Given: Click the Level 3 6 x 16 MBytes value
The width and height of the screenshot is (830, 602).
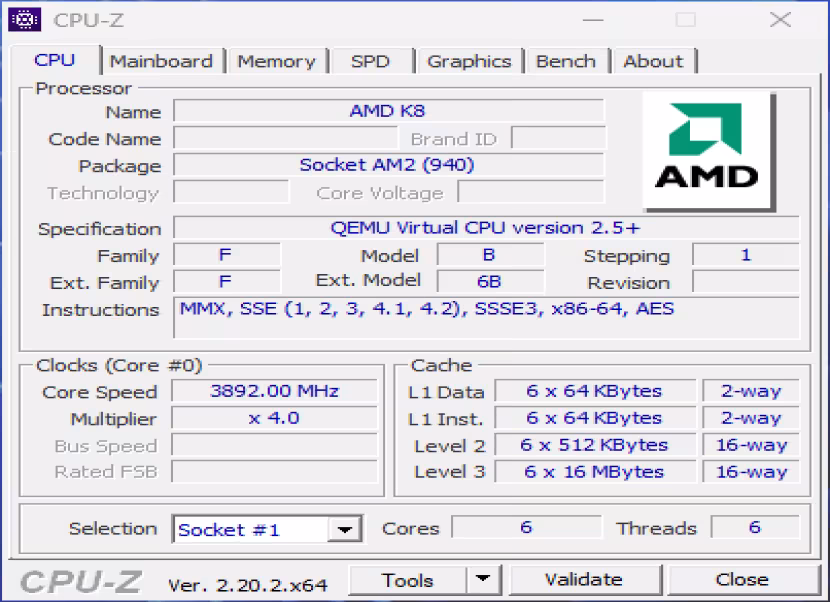Looking at the screenshot, I should tap(595, 472).
